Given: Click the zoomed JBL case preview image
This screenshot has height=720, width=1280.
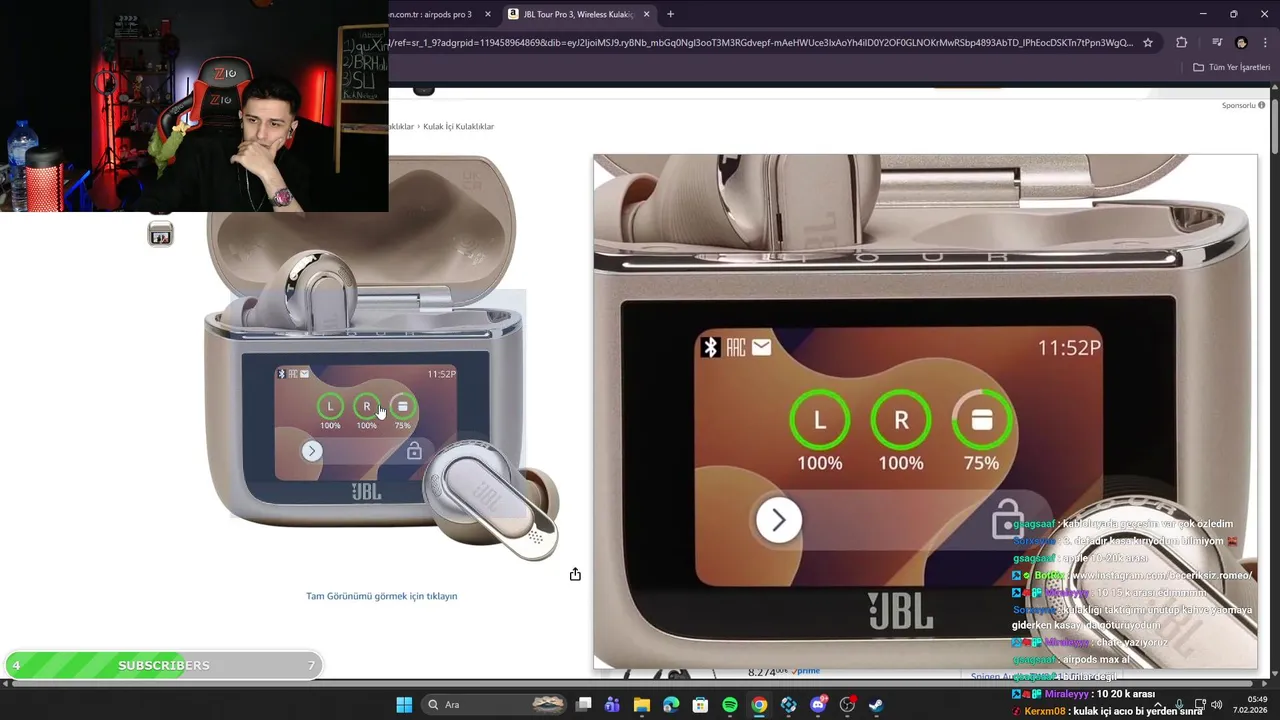Looking at the screenshot, I should click(925, 411).
